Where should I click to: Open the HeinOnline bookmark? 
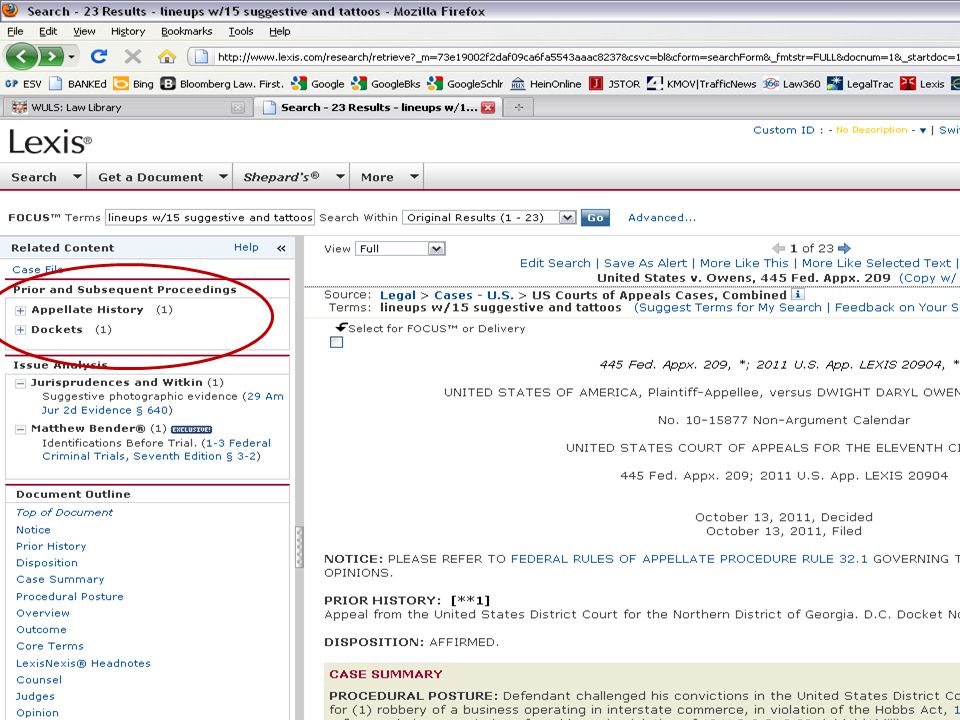coord(546,84)
